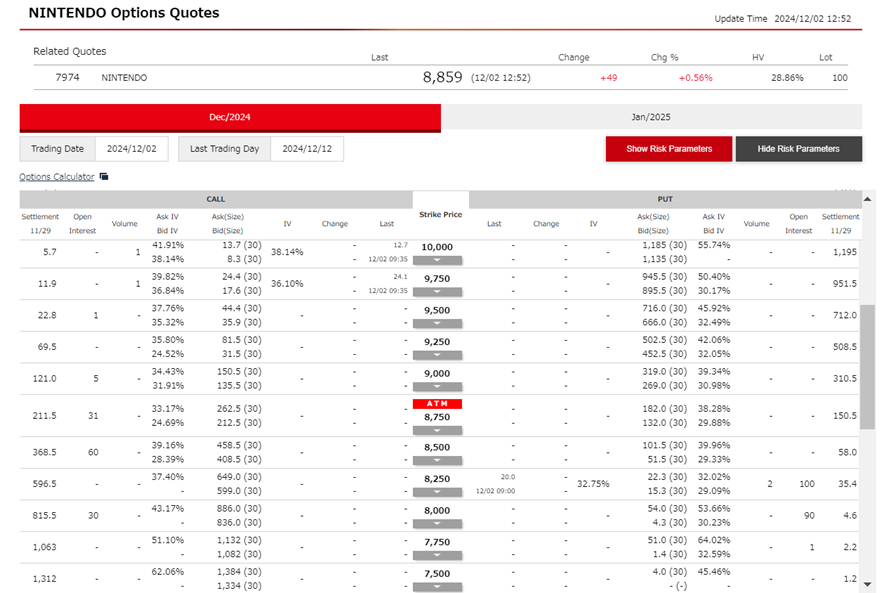Viewport: 884px width, 593px height.
Task: Expand the 9,000 strike price row
Action: [x=437, y=387]
